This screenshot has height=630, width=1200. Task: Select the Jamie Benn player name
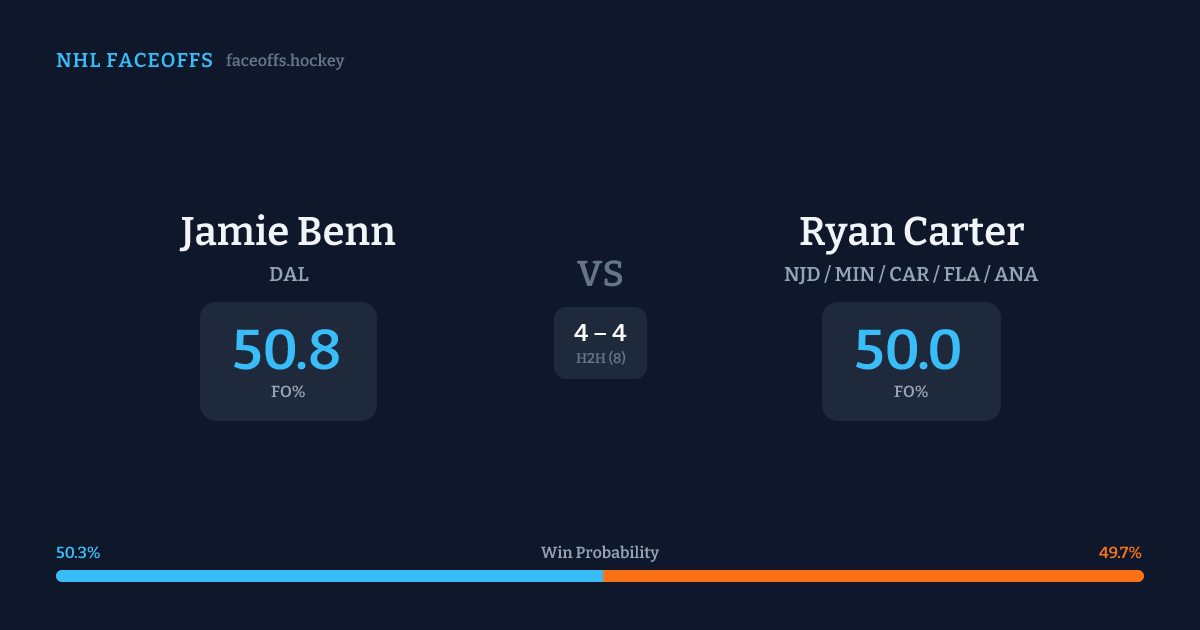pyautogui.click(x=288, y=232)
